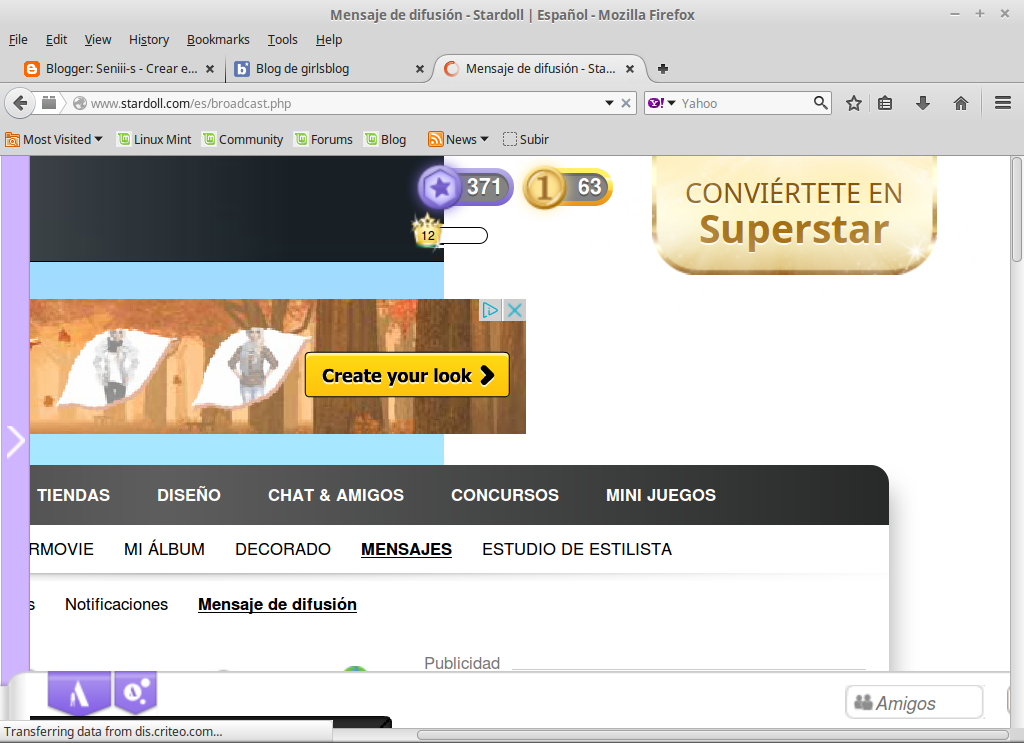
Task: Open a new tab with plus icon
Action: (x=663, y=69)
